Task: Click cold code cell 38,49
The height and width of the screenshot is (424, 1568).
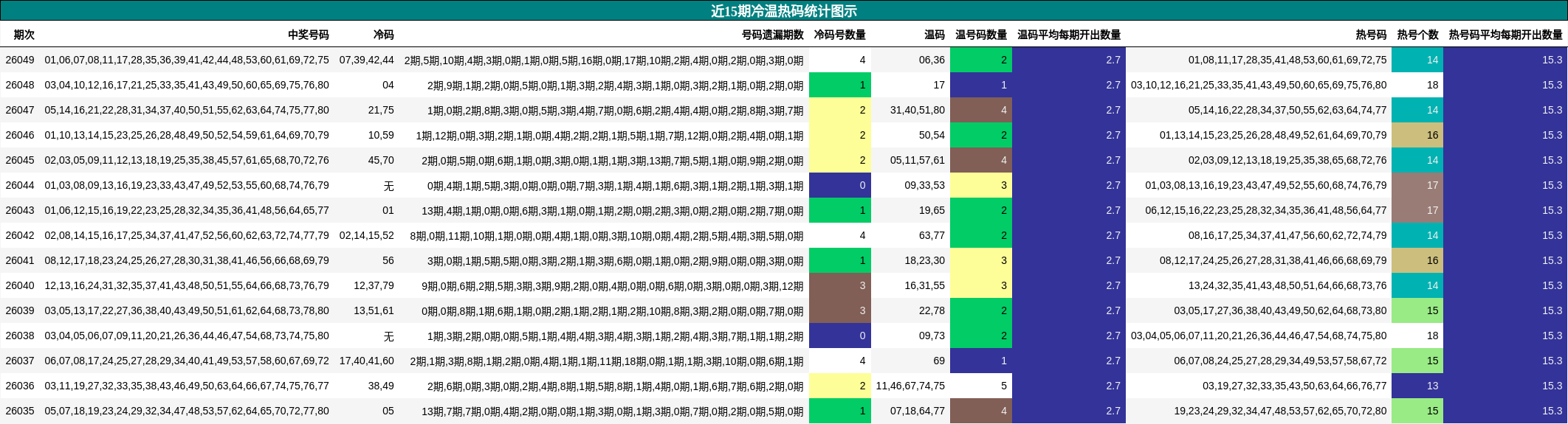Action: (381, 386)
